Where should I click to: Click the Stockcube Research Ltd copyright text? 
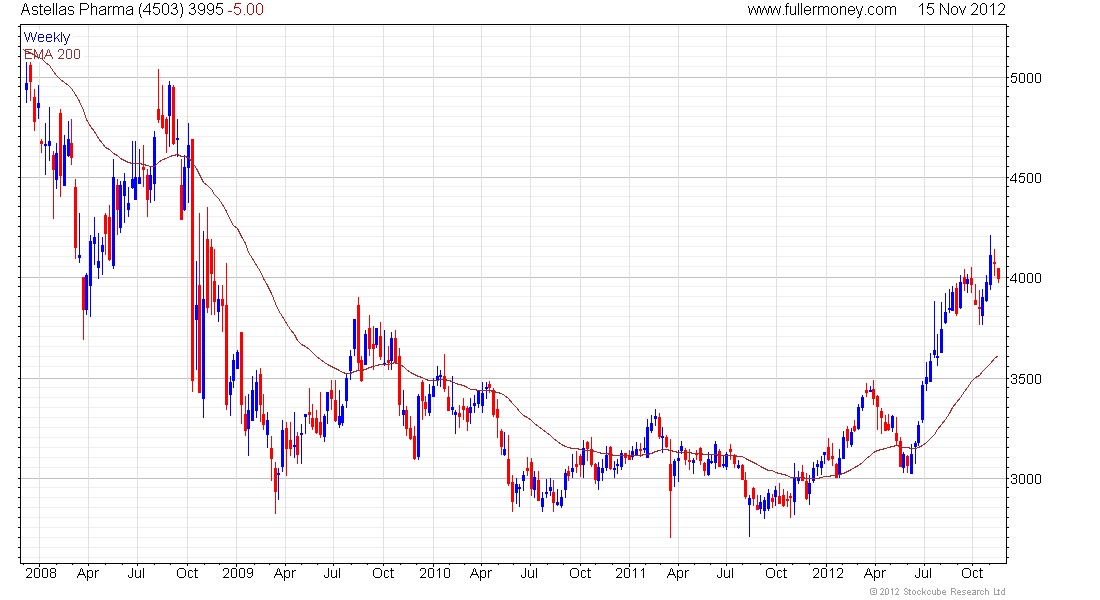click(x=937, y=592)
